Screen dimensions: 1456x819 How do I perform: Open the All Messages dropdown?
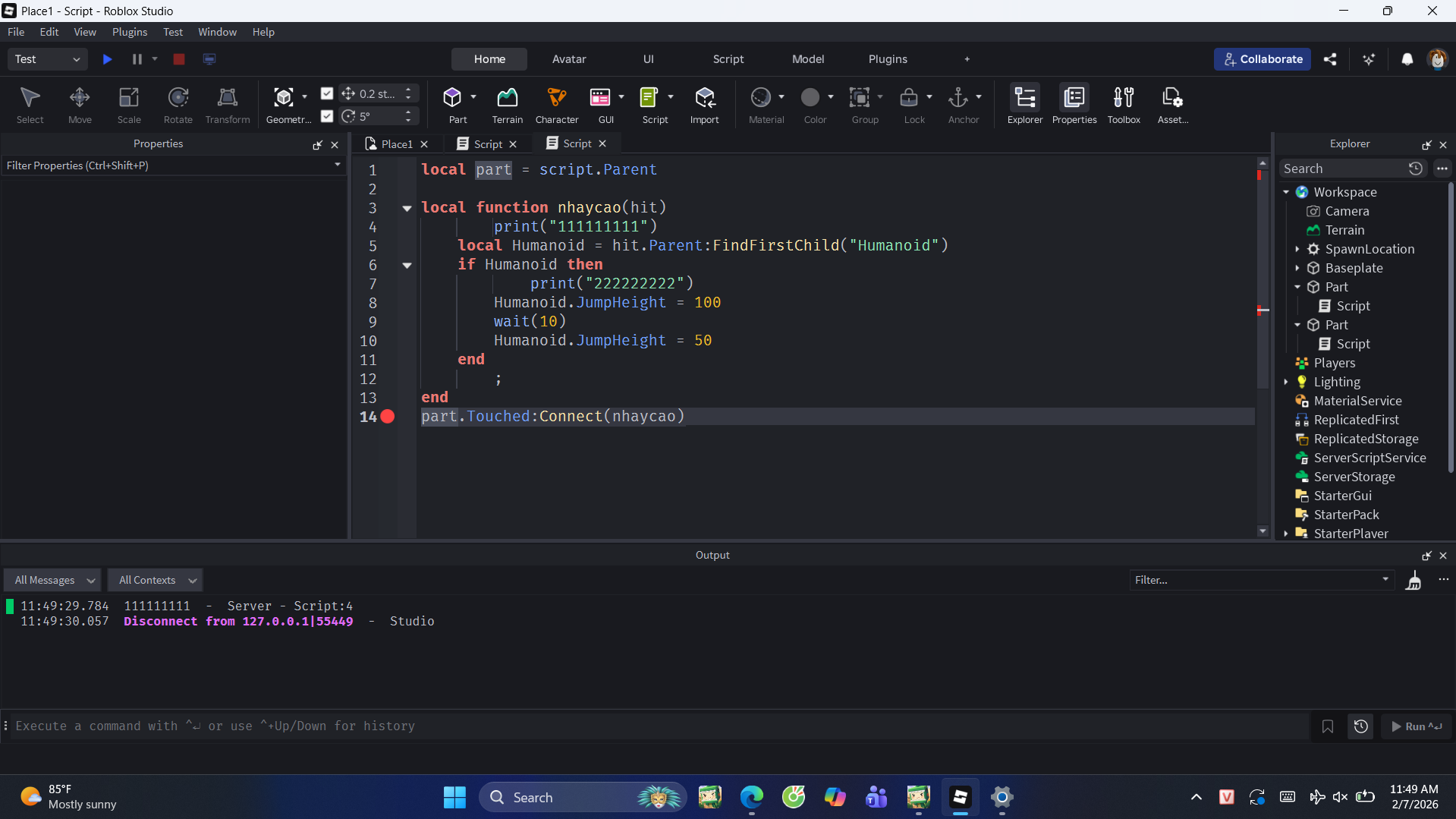[x=53, y=581]
